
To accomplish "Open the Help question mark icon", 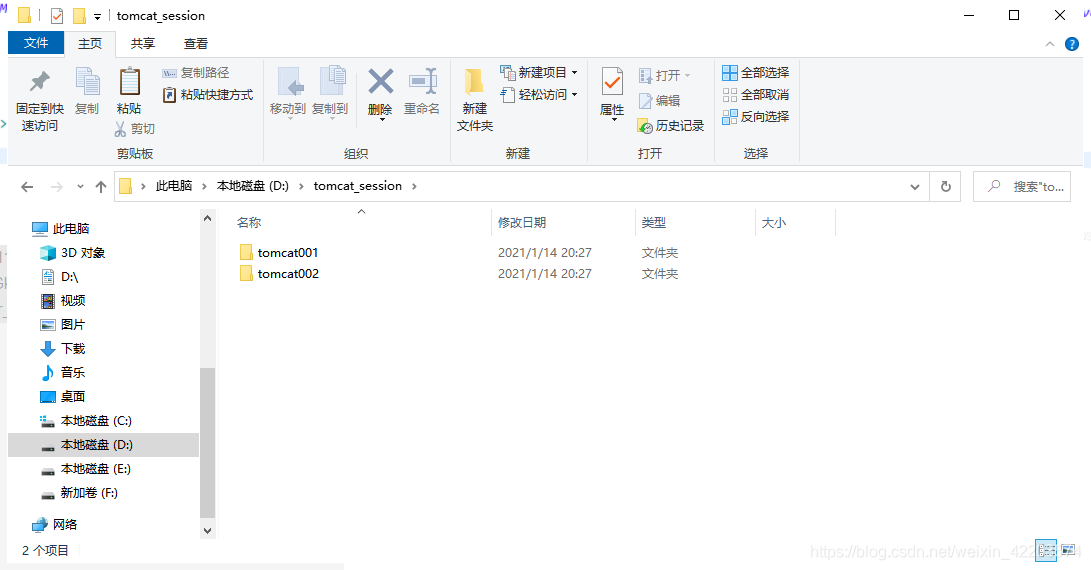I will pyautogui.click(x=1072, y=44).
